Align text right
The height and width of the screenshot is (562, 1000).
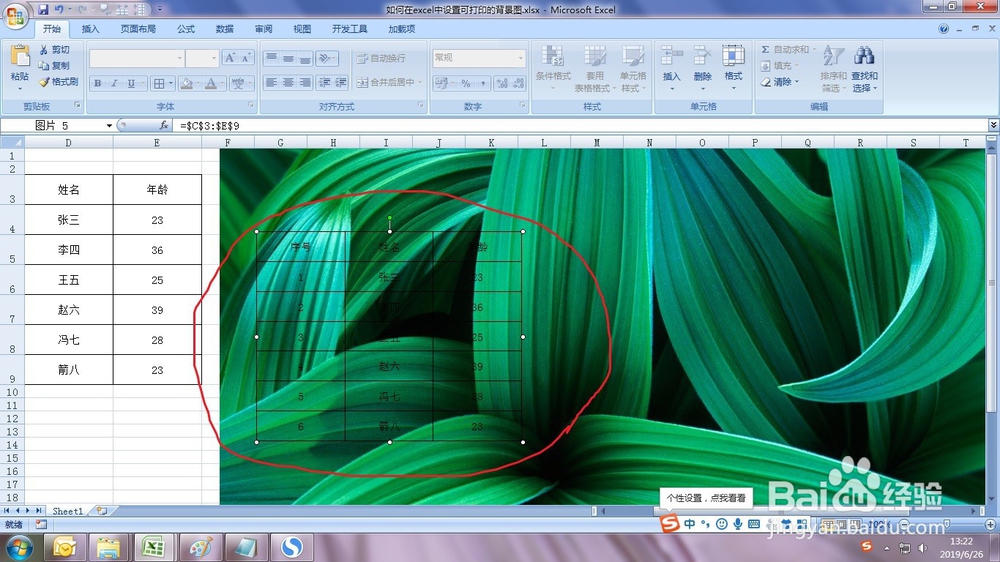[x=305, y=82]
